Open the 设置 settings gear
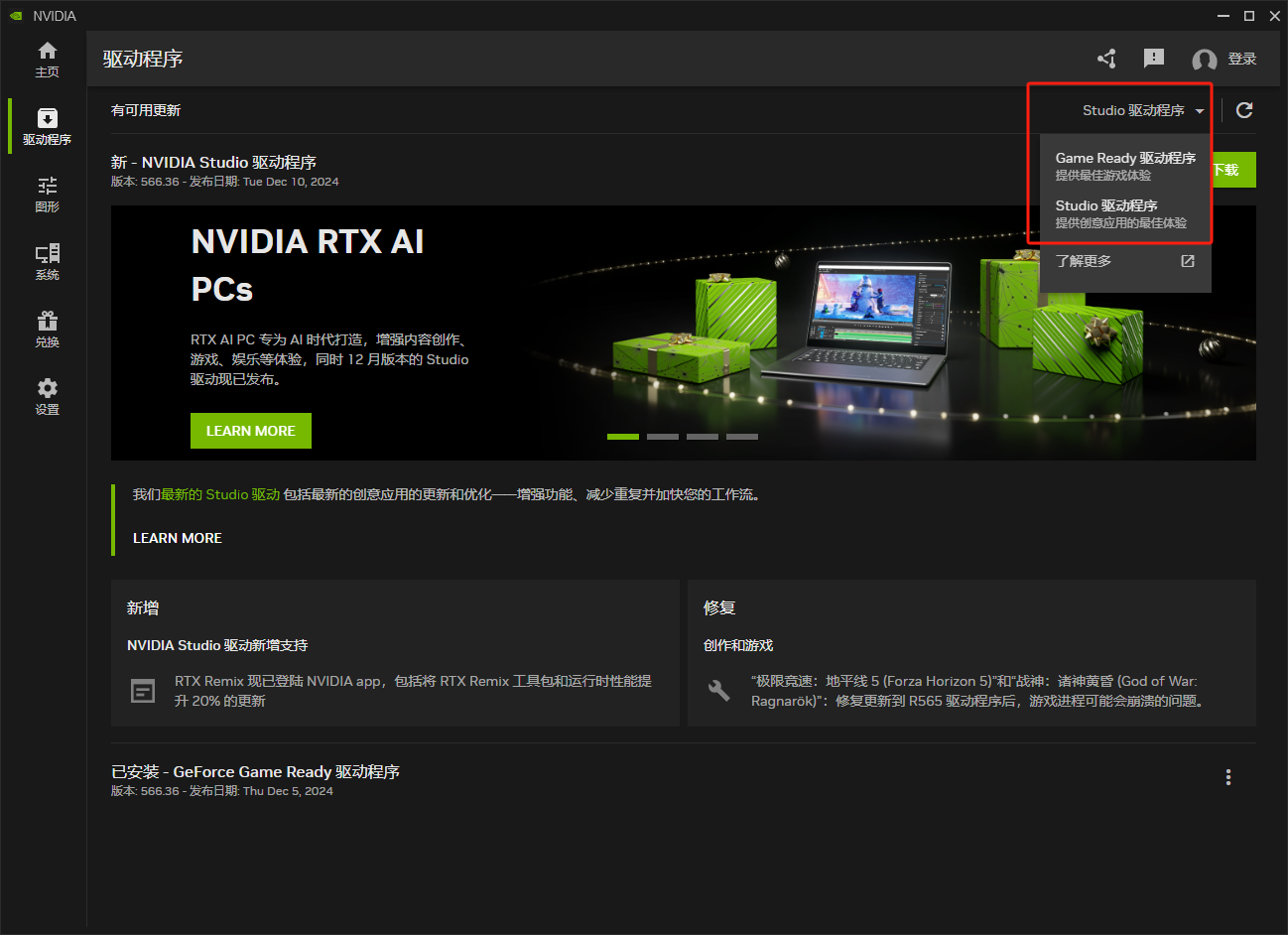Image resolution: width=1288 pixels, height=935 pixels. [47, 397]
